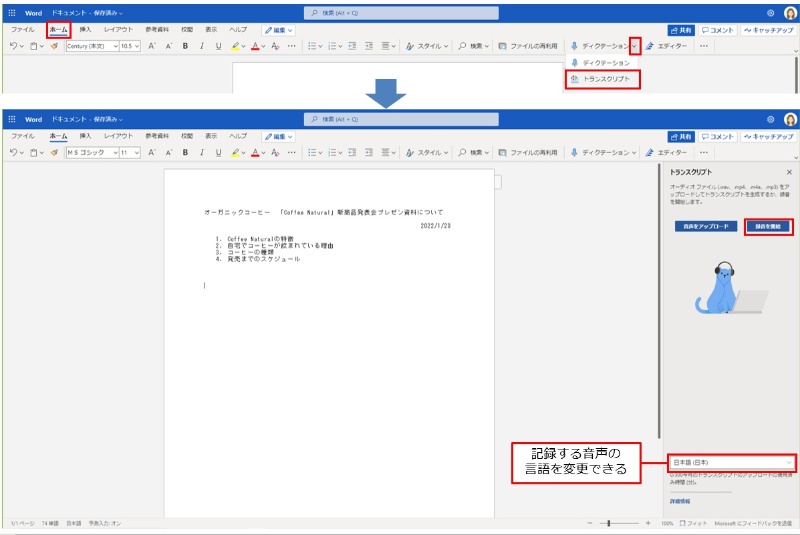Click フィット in the status bar
The height and width of the screenshot is (535, 800).
693,523
